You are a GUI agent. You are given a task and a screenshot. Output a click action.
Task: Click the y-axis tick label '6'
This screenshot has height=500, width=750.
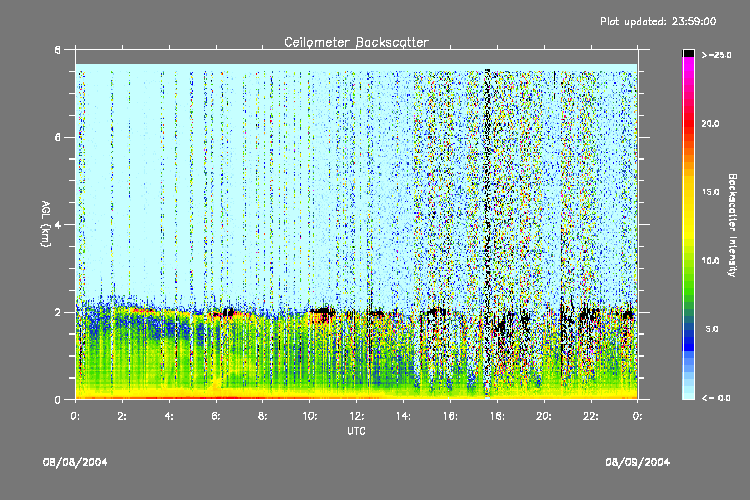[x=58, y=137]
